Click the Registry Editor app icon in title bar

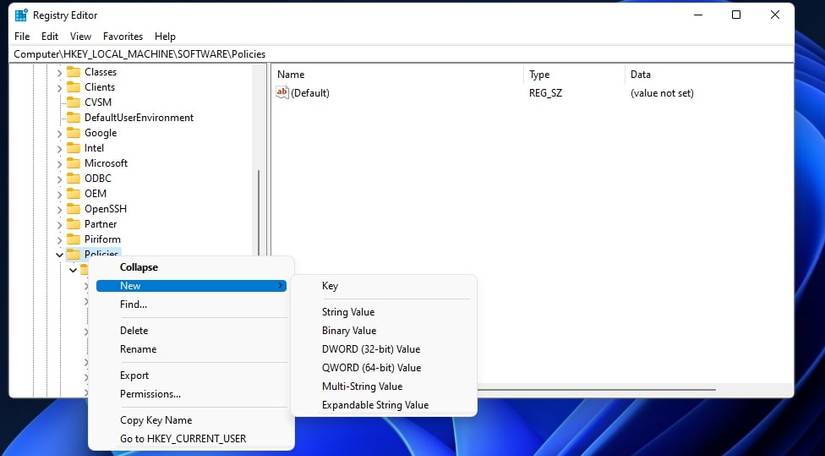21,15
